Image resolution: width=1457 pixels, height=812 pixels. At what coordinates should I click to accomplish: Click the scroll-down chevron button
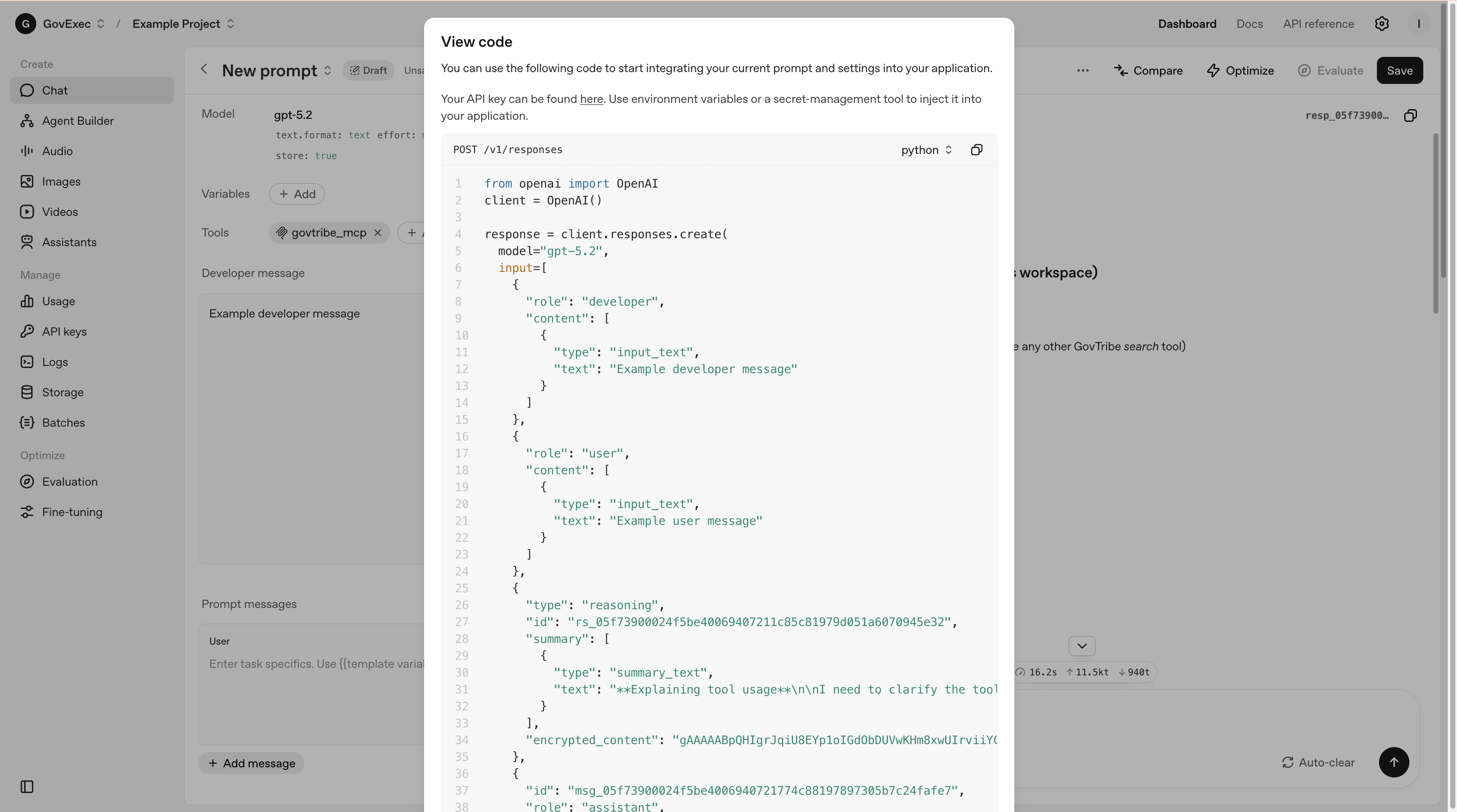click(1081, 646)
